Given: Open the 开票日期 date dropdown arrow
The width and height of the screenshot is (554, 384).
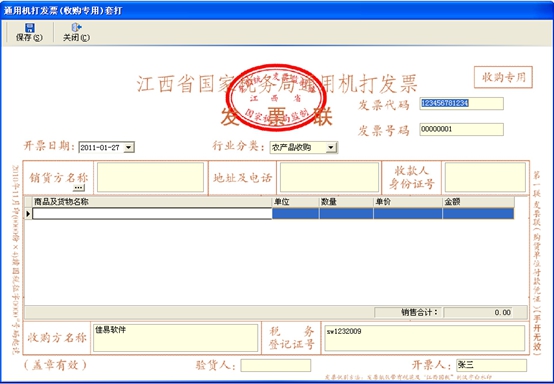Looking at the screenshot, I should tap(129, 147).
